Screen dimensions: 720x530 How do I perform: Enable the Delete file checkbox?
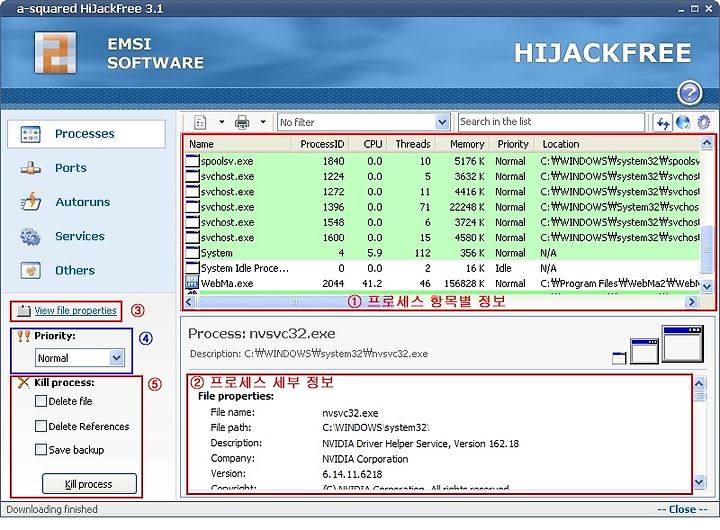(x=41, y=401)
